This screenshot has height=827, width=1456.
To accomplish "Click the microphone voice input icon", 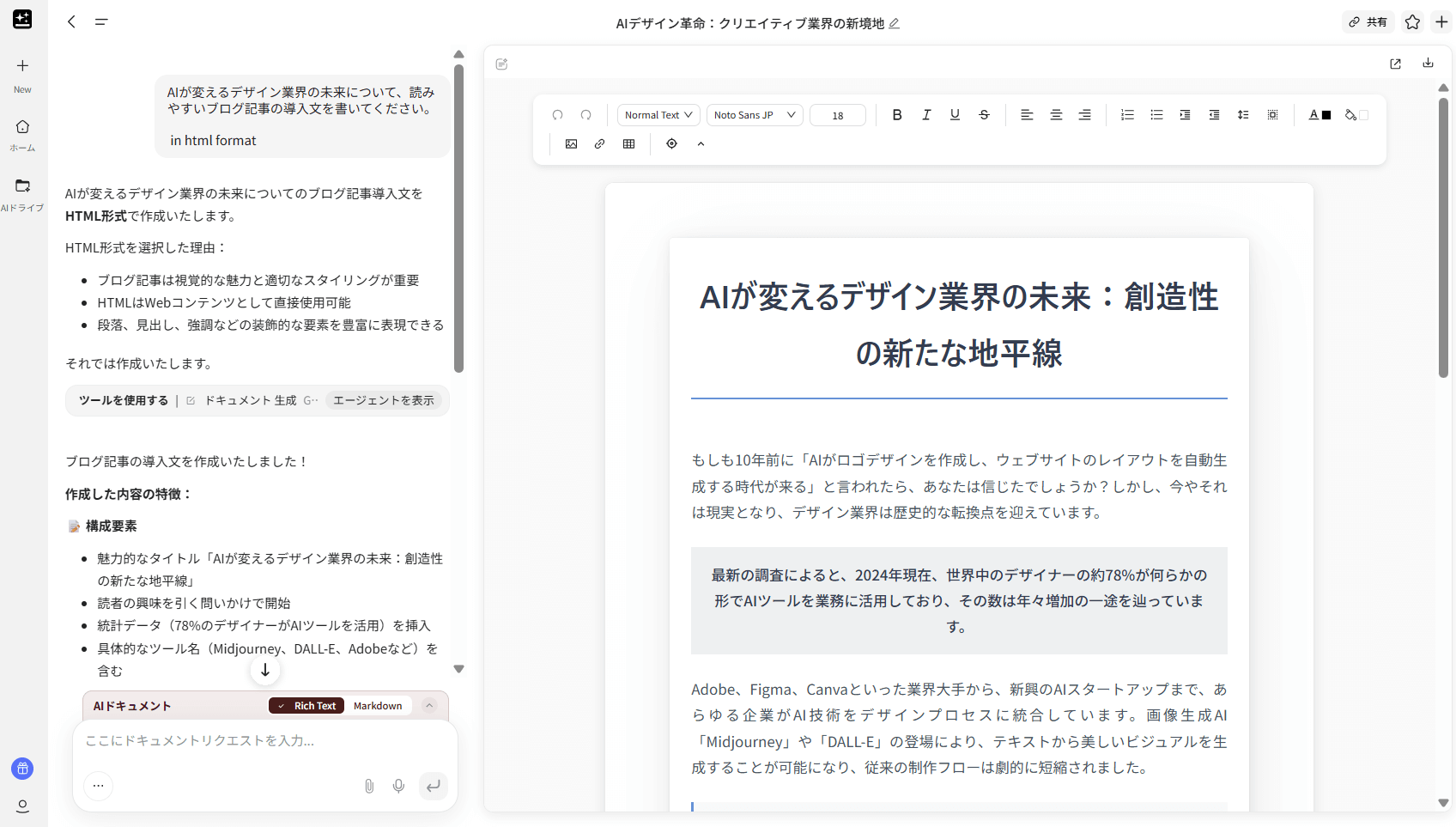I will pos(398,786).
